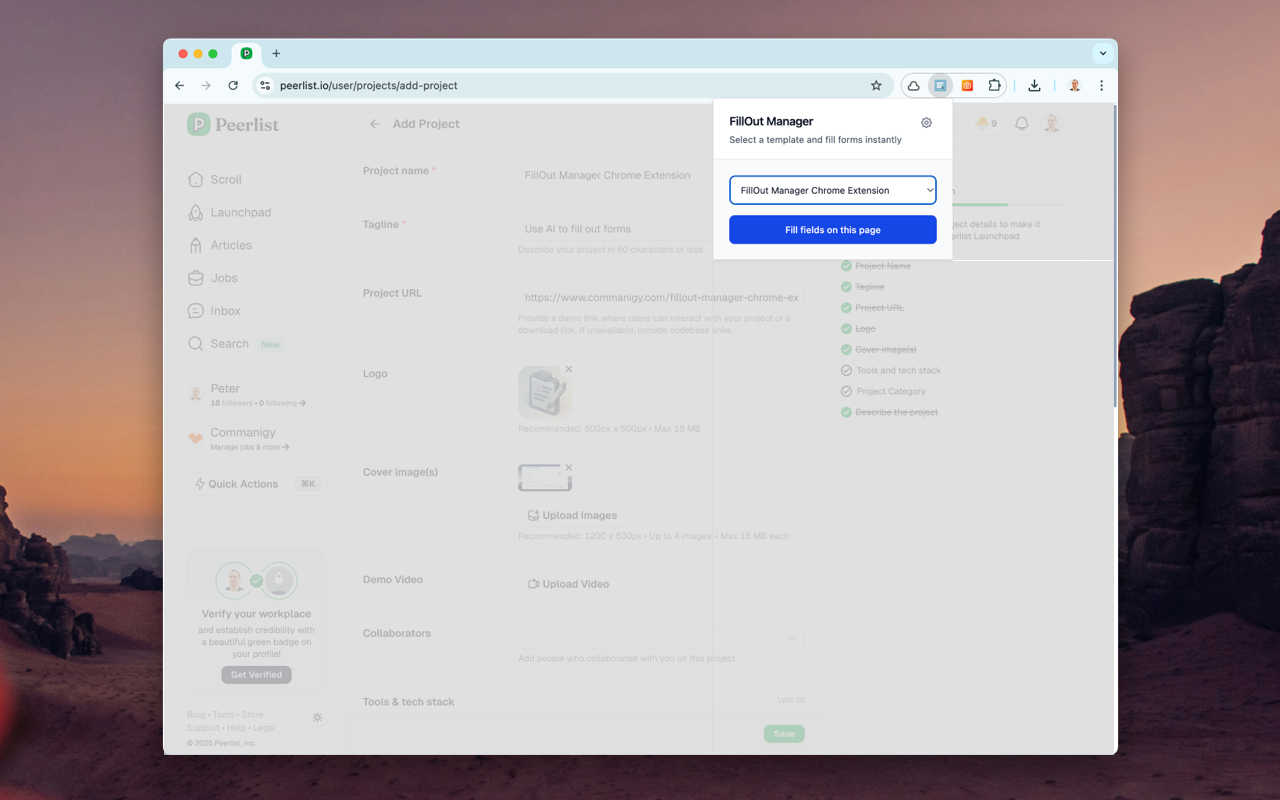Go back in browser history
Screen dimensions: 1280x800
coord(180,86)
